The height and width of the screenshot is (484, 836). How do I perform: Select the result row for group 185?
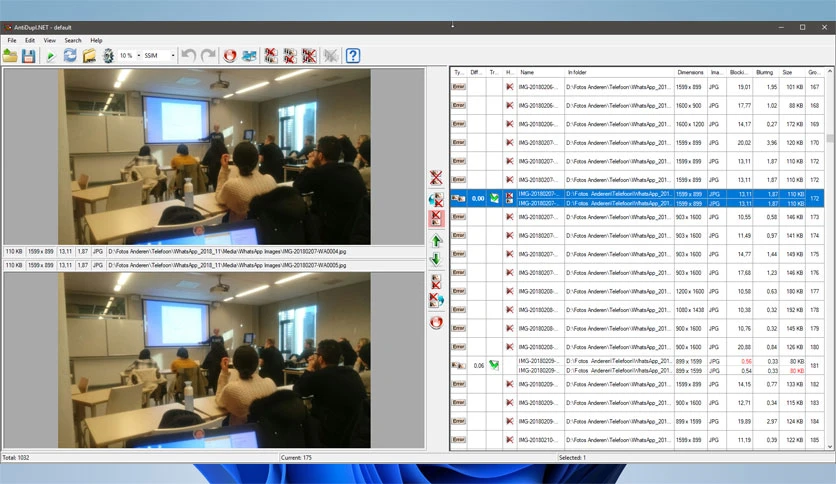(637, 440)
